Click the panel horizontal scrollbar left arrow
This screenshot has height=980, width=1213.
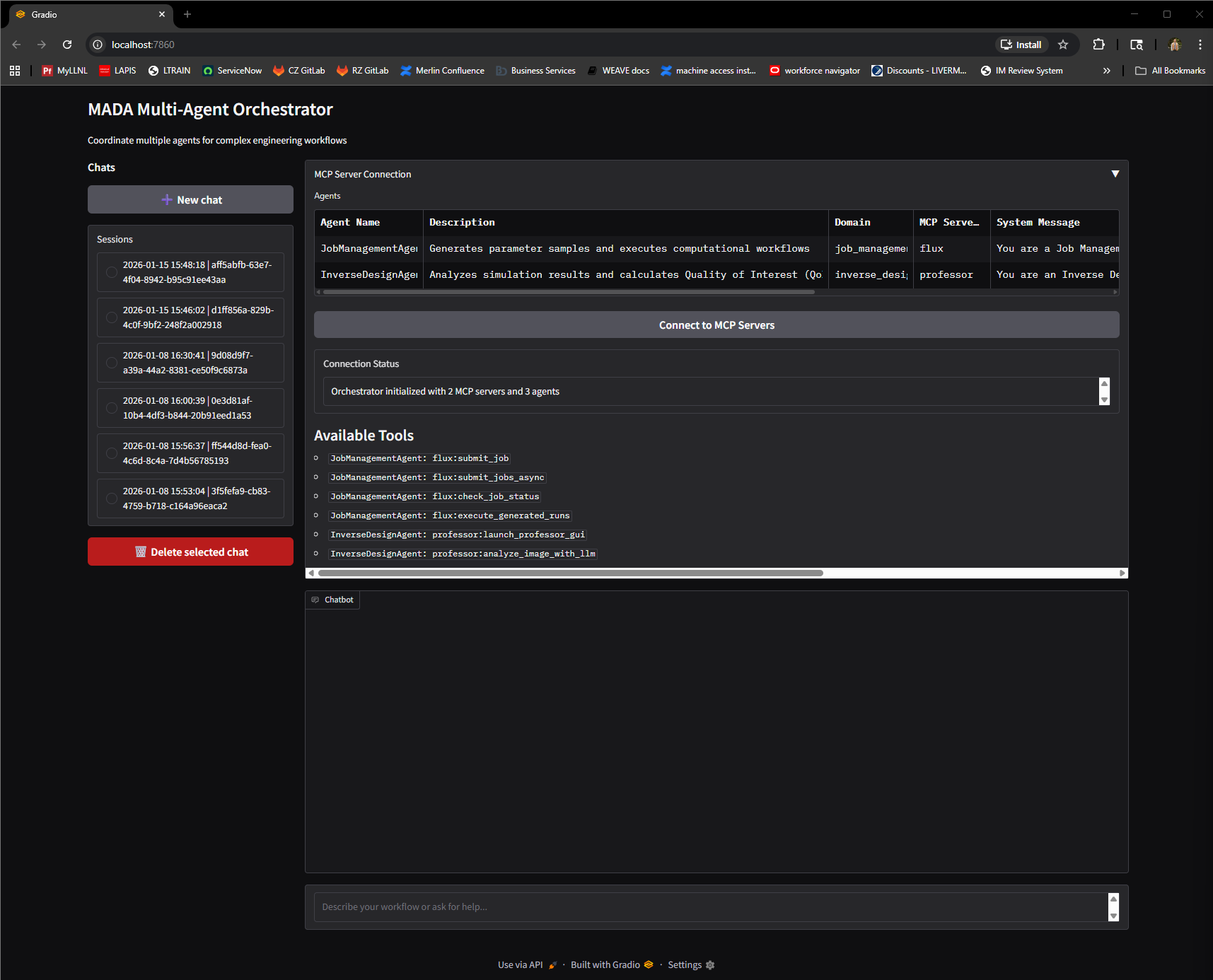tap(311, 573)
